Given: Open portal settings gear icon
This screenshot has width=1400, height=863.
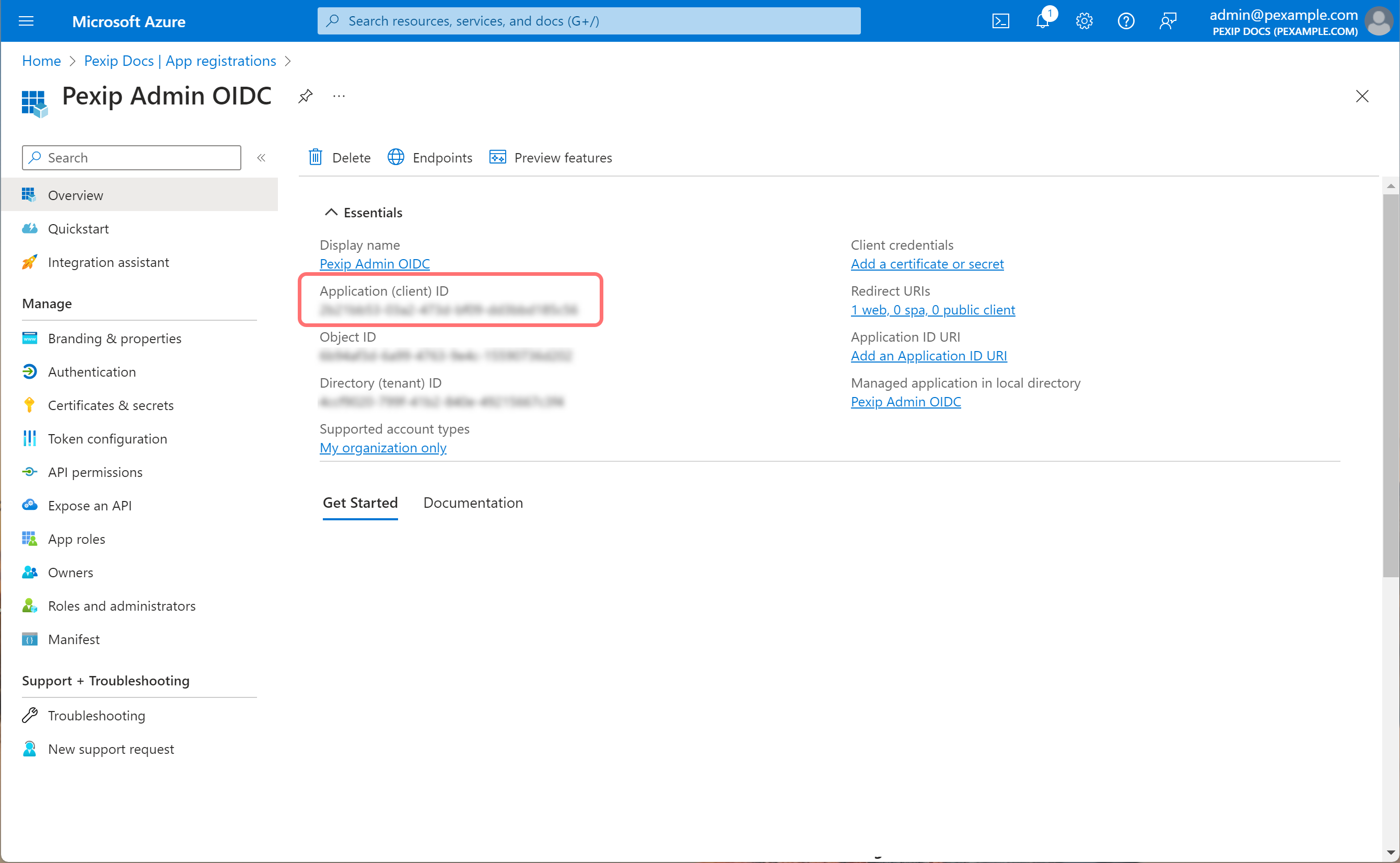Looking at the screenshot, I should tap(1084, 21).
